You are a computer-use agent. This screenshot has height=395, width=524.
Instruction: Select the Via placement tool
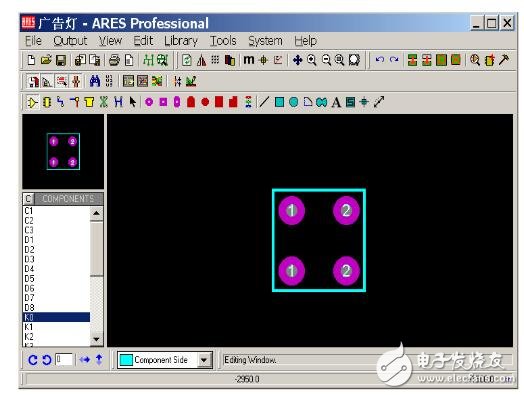[75, 102]
